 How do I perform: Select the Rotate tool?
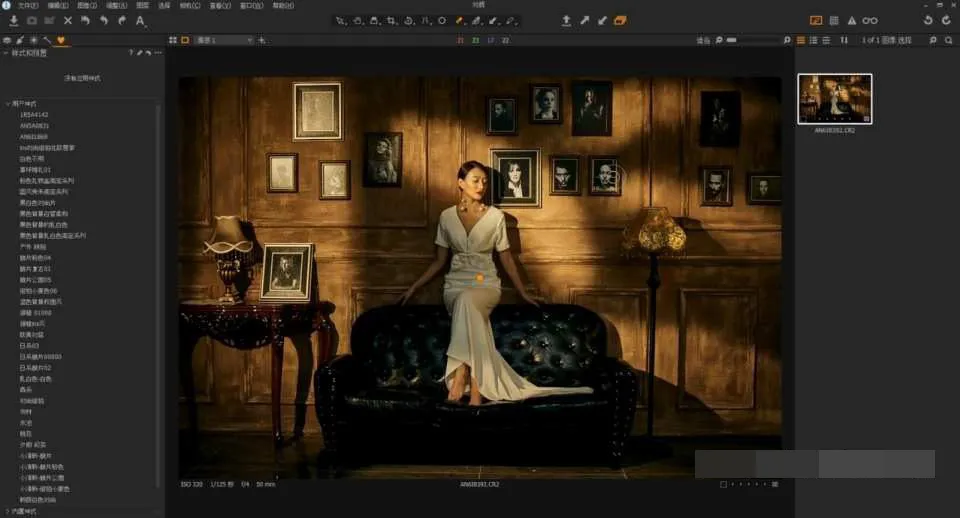pos(409,21)
